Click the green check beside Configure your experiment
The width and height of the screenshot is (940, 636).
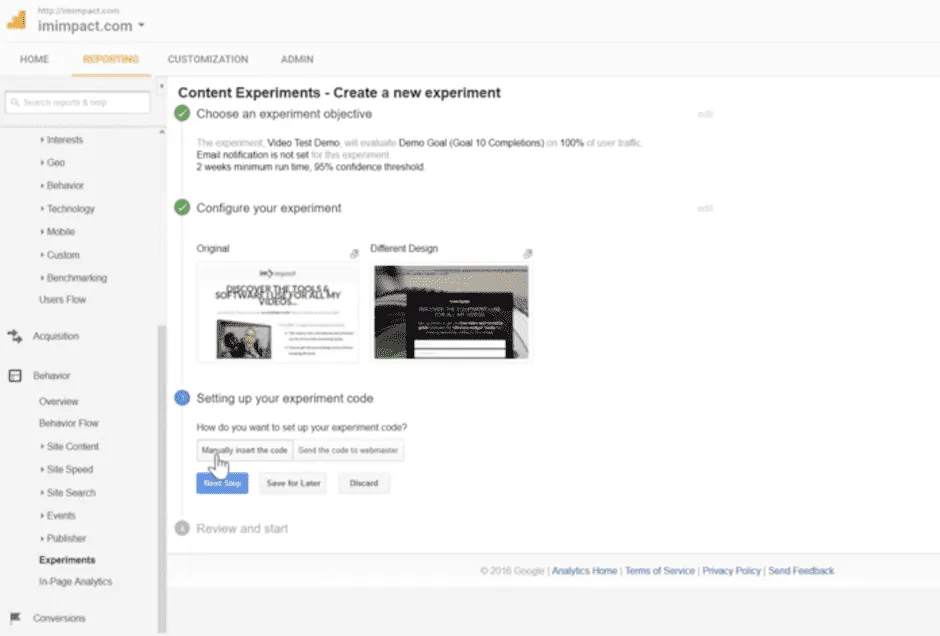pyautogui.click(x=182, y=207)
